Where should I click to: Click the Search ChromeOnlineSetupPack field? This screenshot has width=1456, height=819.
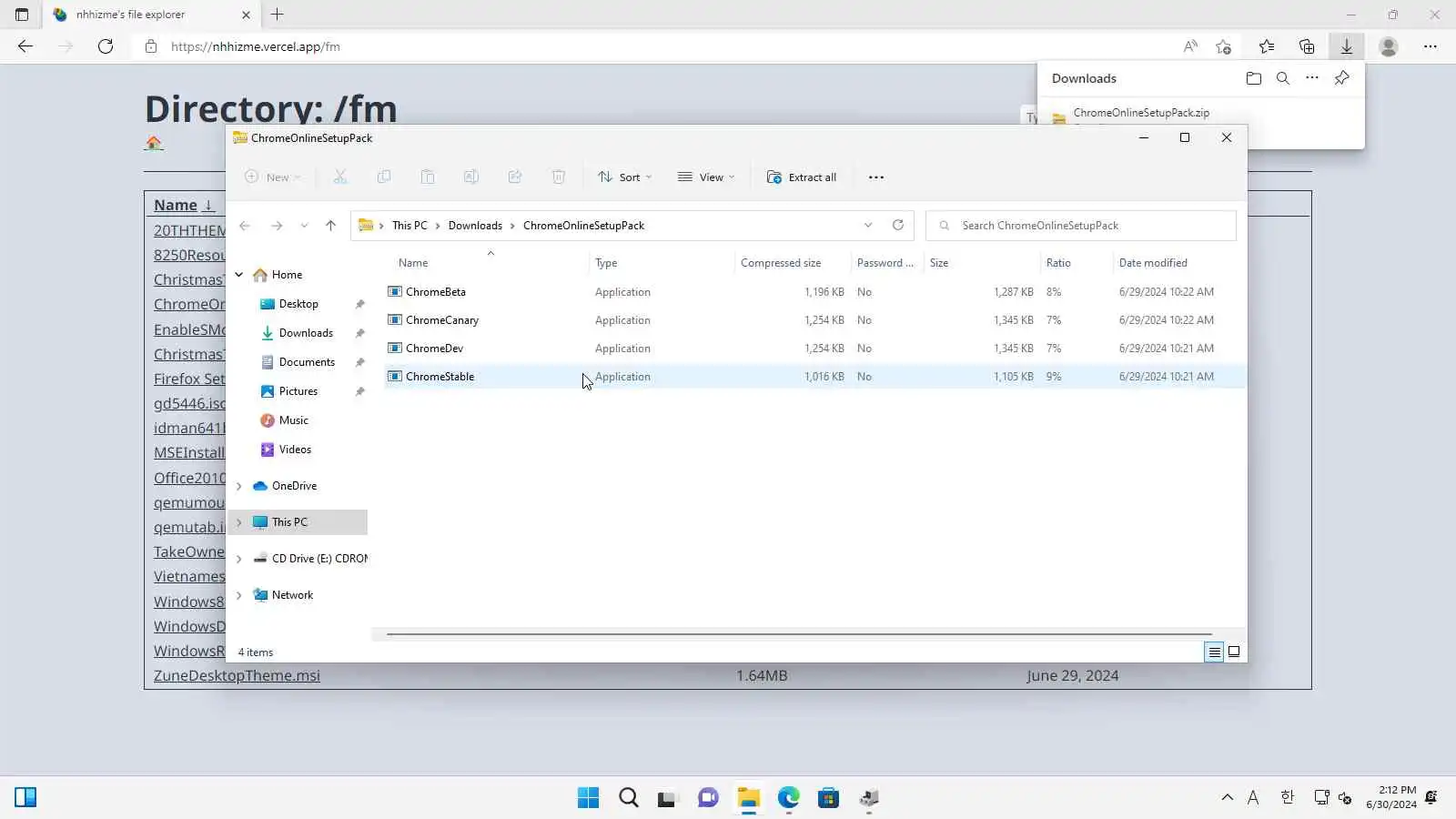[x=1081, y=226]
